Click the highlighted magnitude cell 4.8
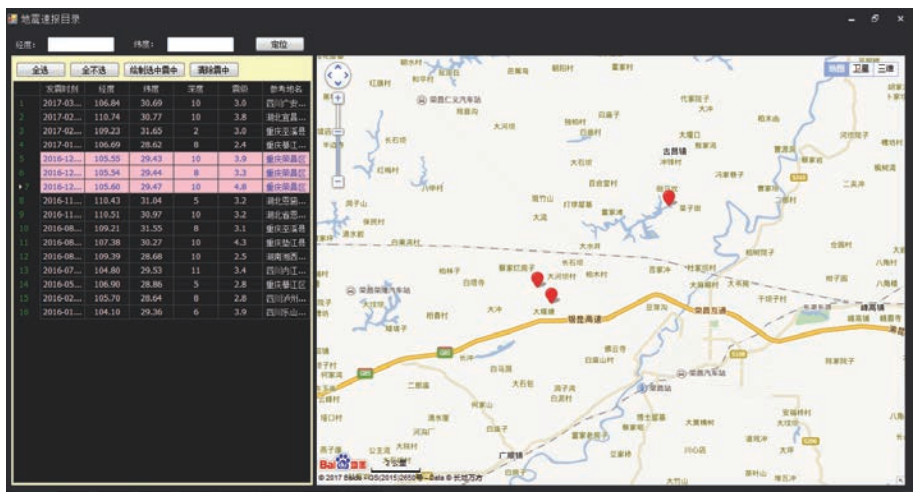Image resolution: width=921 pixels, height=501 pixels. tap(240, 187)
